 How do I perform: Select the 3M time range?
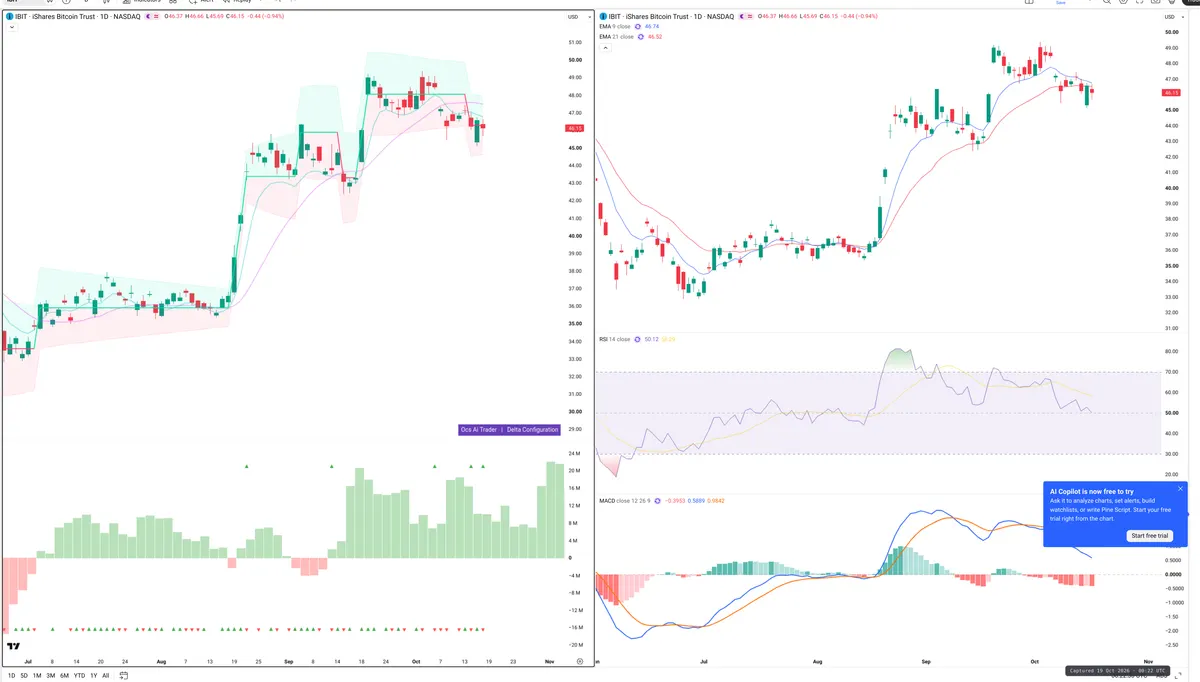tap(50, 675)
